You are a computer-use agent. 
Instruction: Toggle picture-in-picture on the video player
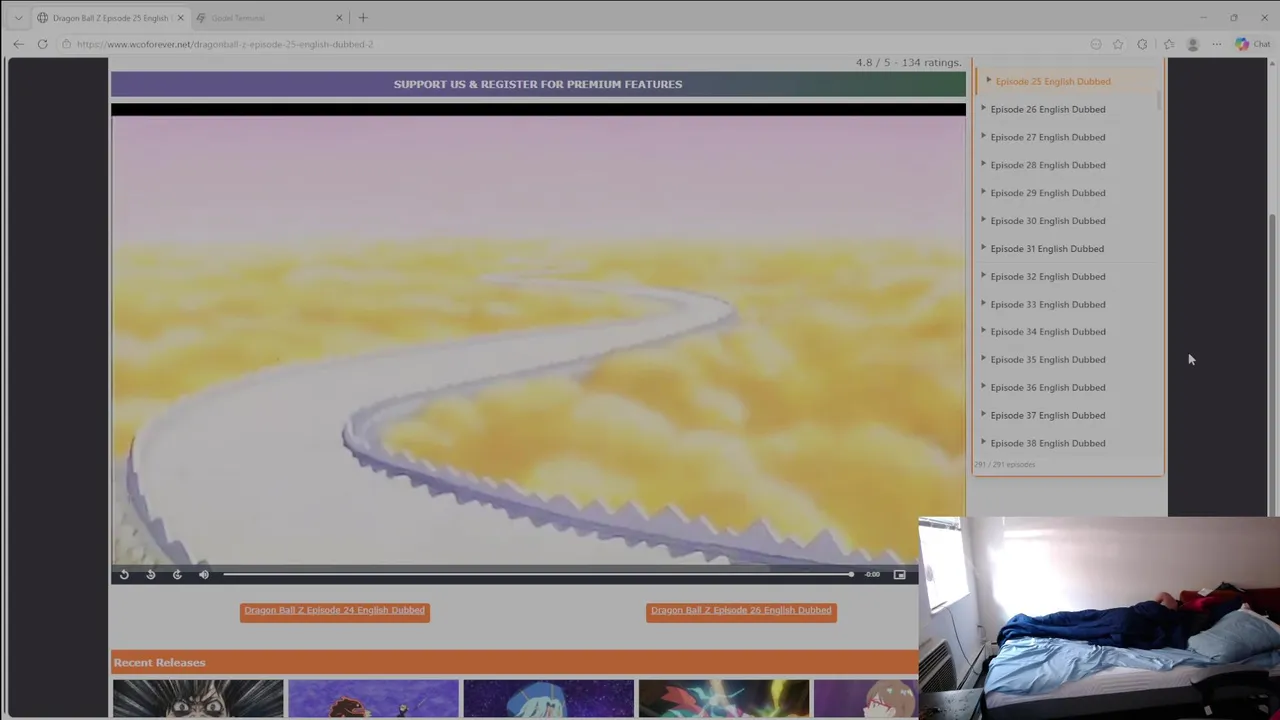(899, 574)
